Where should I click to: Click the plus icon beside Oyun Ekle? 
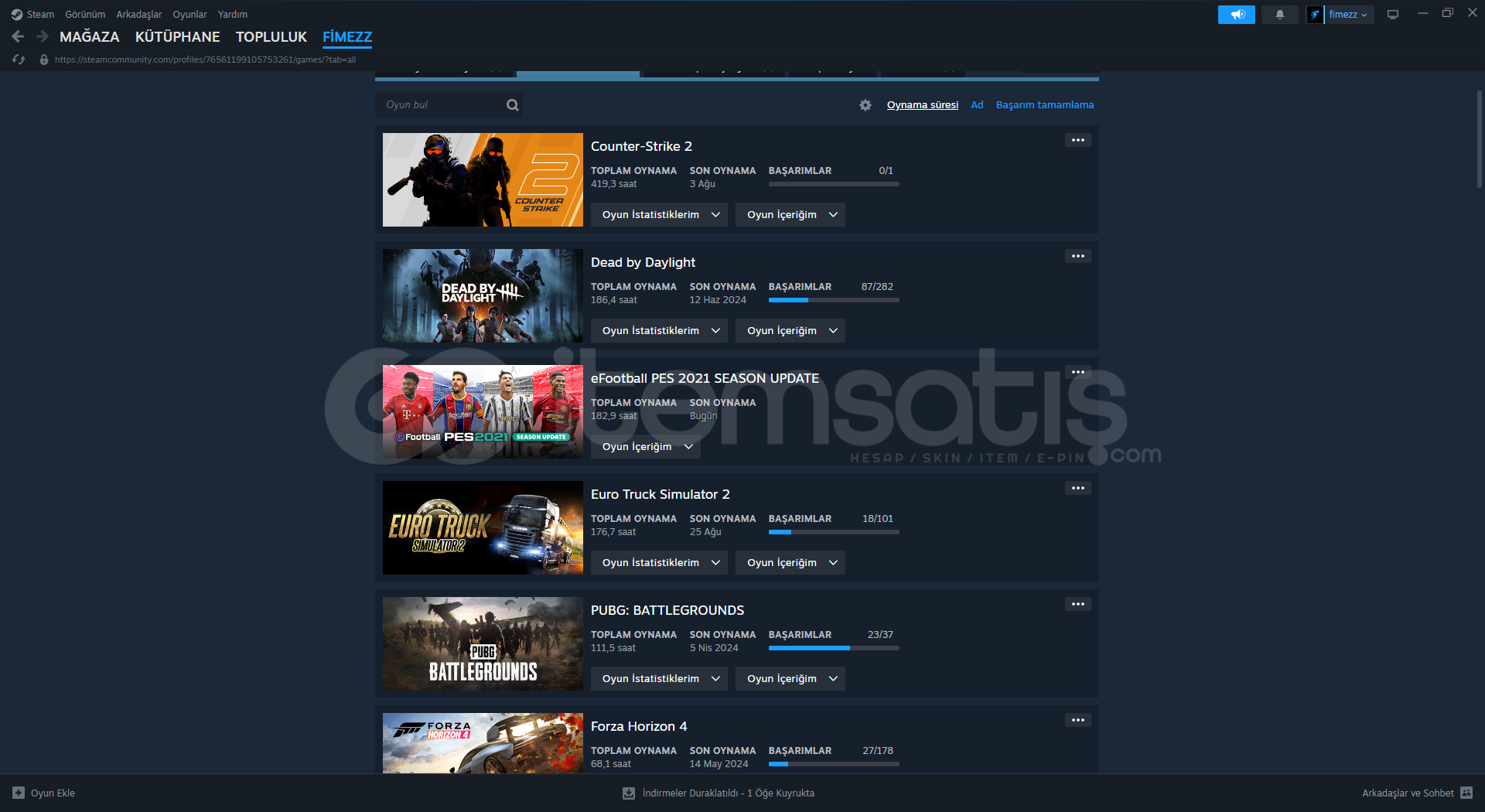(19, 793)
